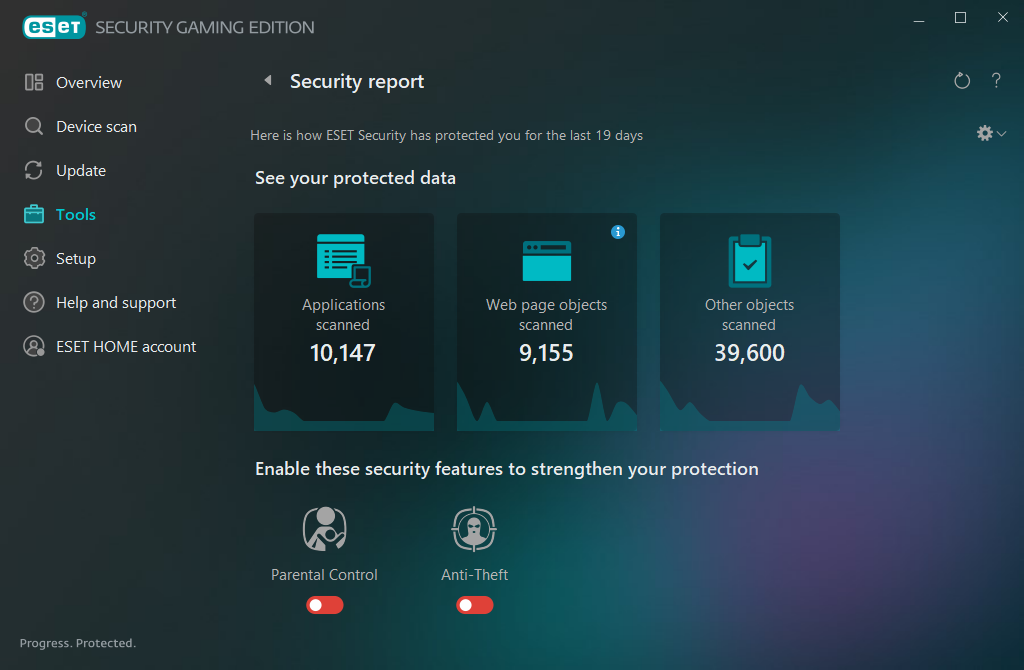
Task: Open the Update page
Action: click(x=81, y=170)
